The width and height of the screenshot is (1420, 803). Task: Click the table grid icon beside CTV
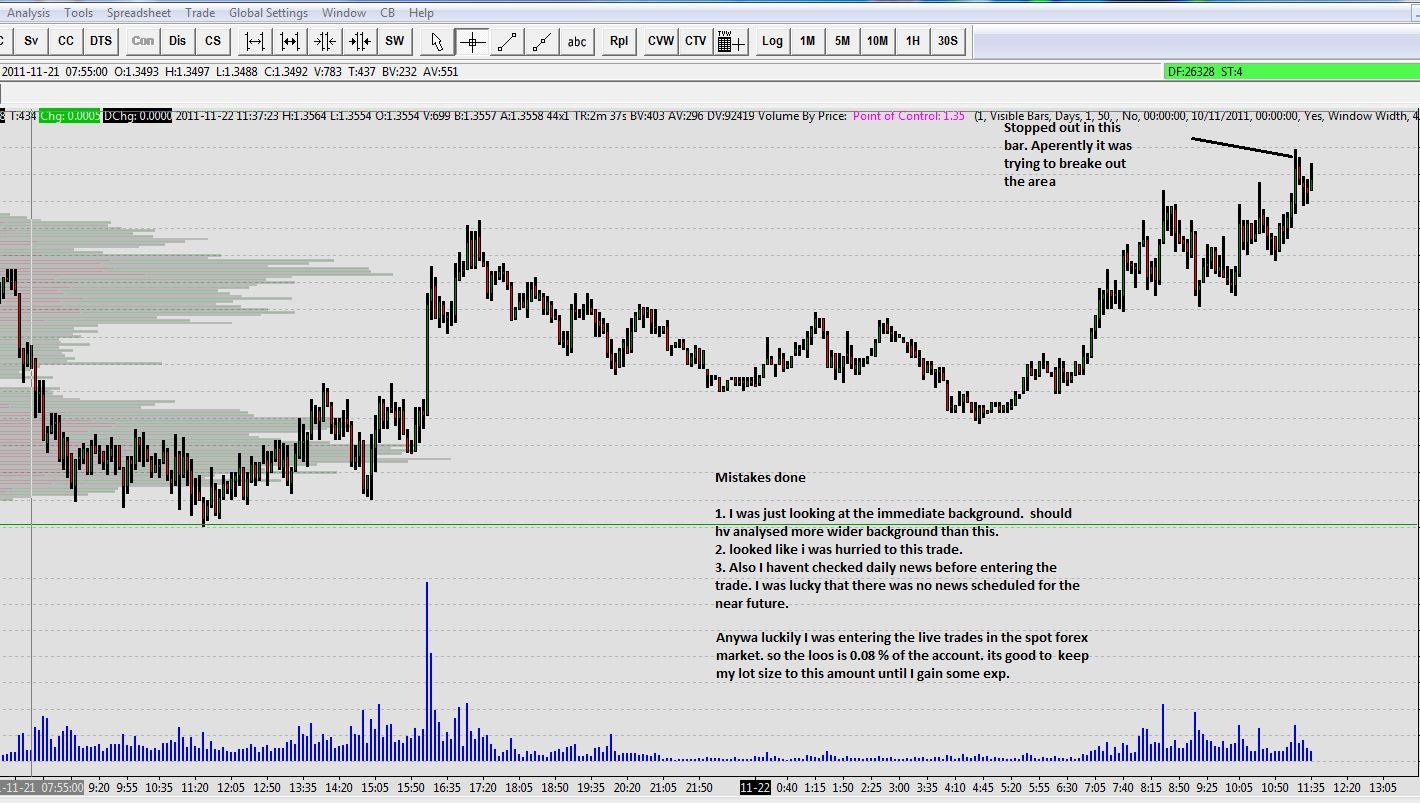pos(731,41)
